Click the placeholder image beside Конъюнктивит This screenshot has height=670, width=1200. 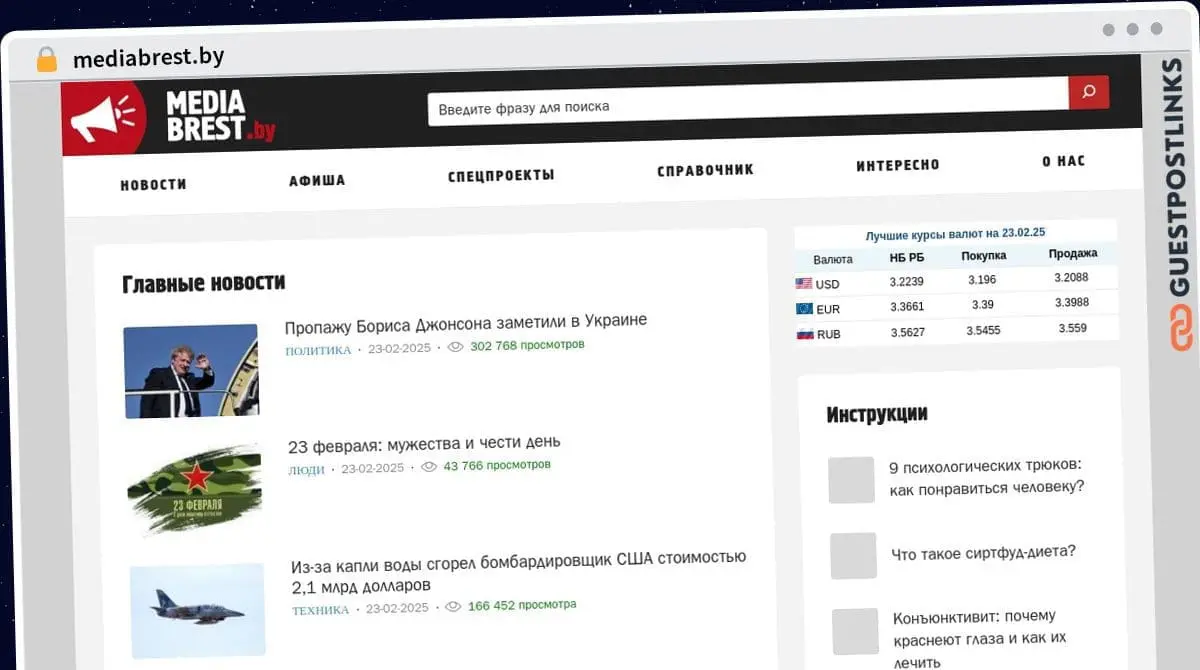855,632
